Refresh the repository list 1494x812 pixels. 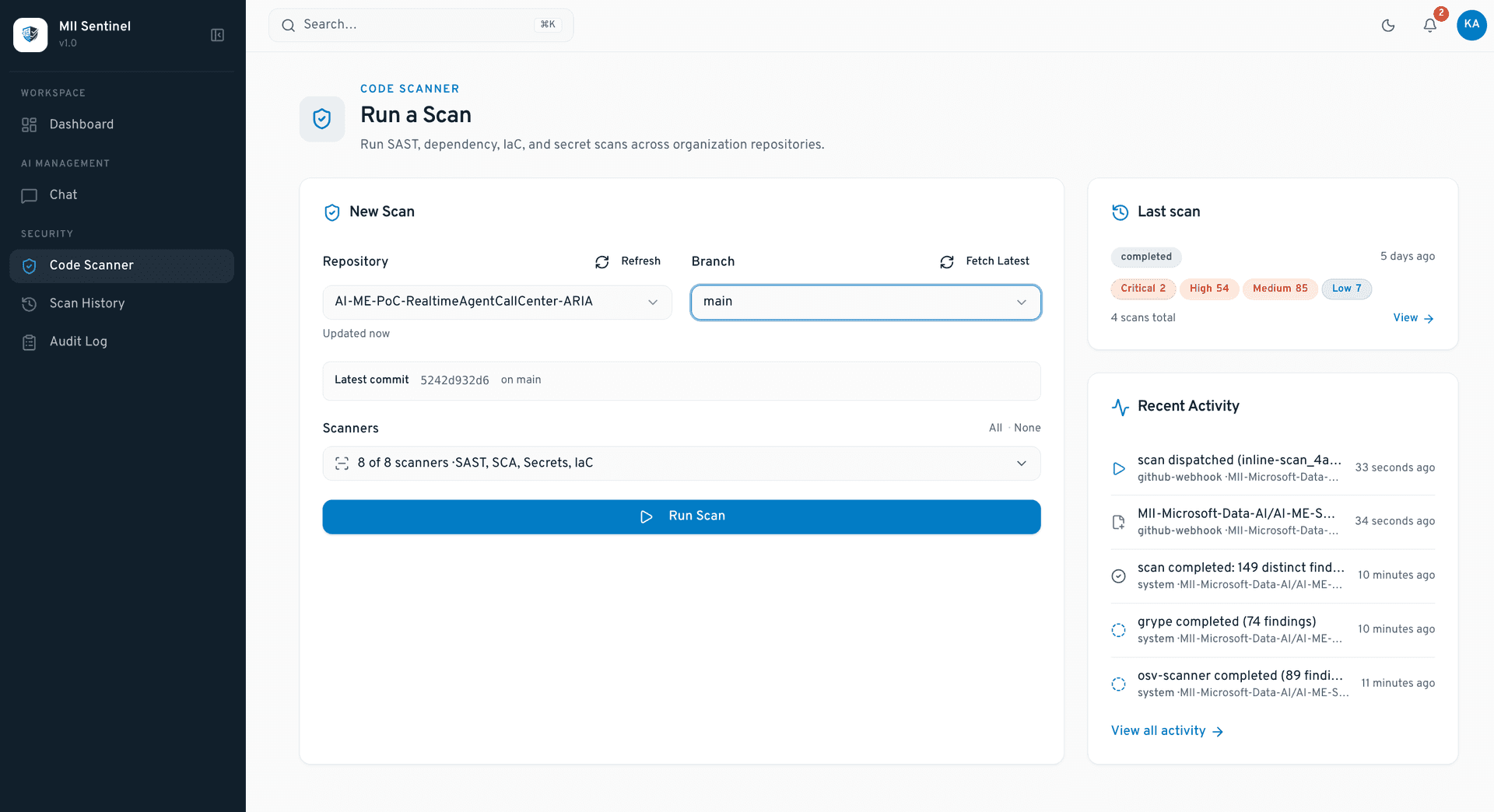click(628, 261)
